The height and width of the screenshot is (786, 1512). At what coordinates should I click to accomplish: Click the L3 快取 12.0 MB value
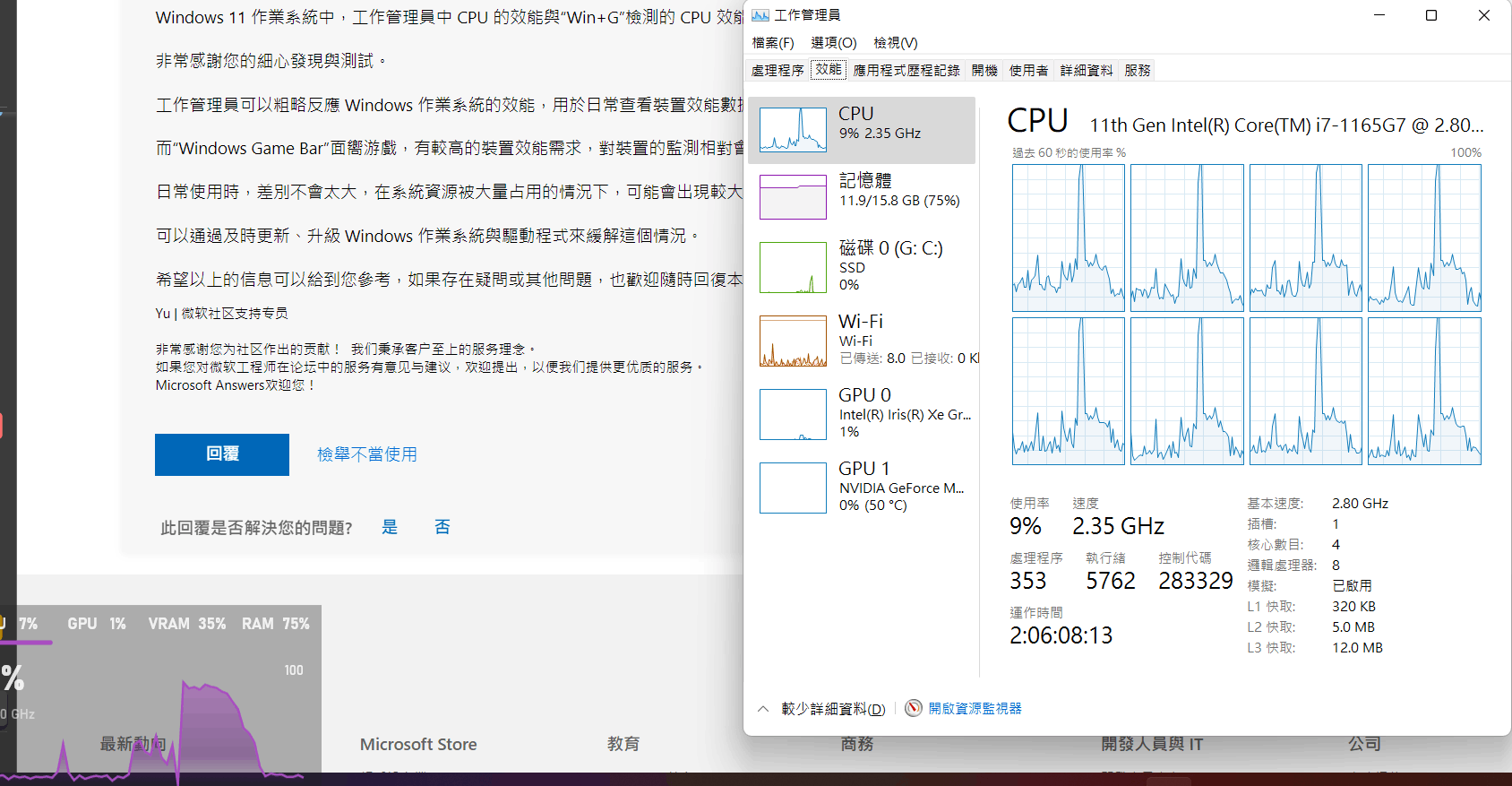click(1357, 648)
